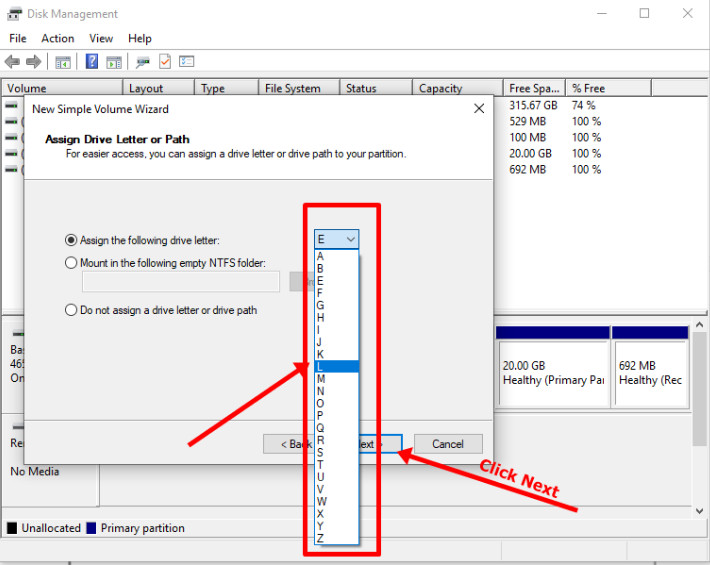This screenshot has width=710, height=565.
Task: Open the View menu
Action: coord(101,38)
